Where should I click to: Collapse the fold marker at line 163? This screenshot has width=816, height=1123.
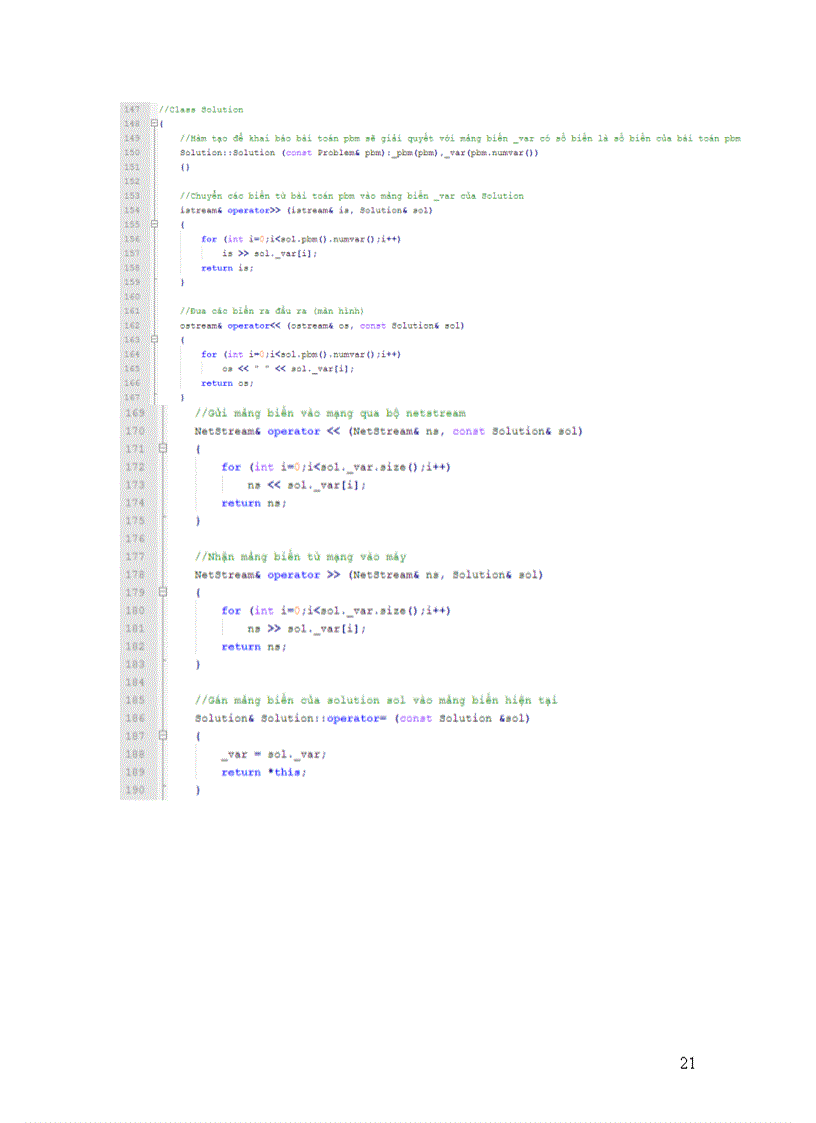(154, 340)
